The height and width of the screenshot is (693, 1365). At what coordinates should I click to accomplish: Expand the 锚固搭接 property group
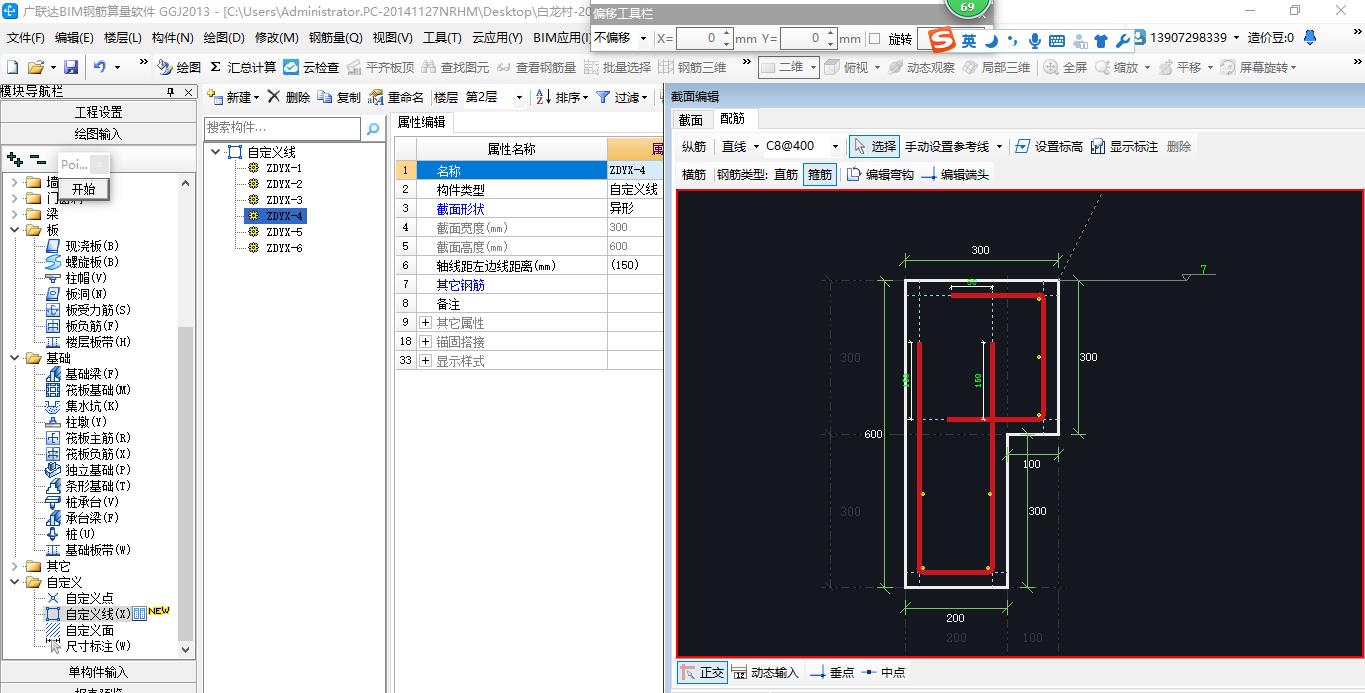click(425, 342)
